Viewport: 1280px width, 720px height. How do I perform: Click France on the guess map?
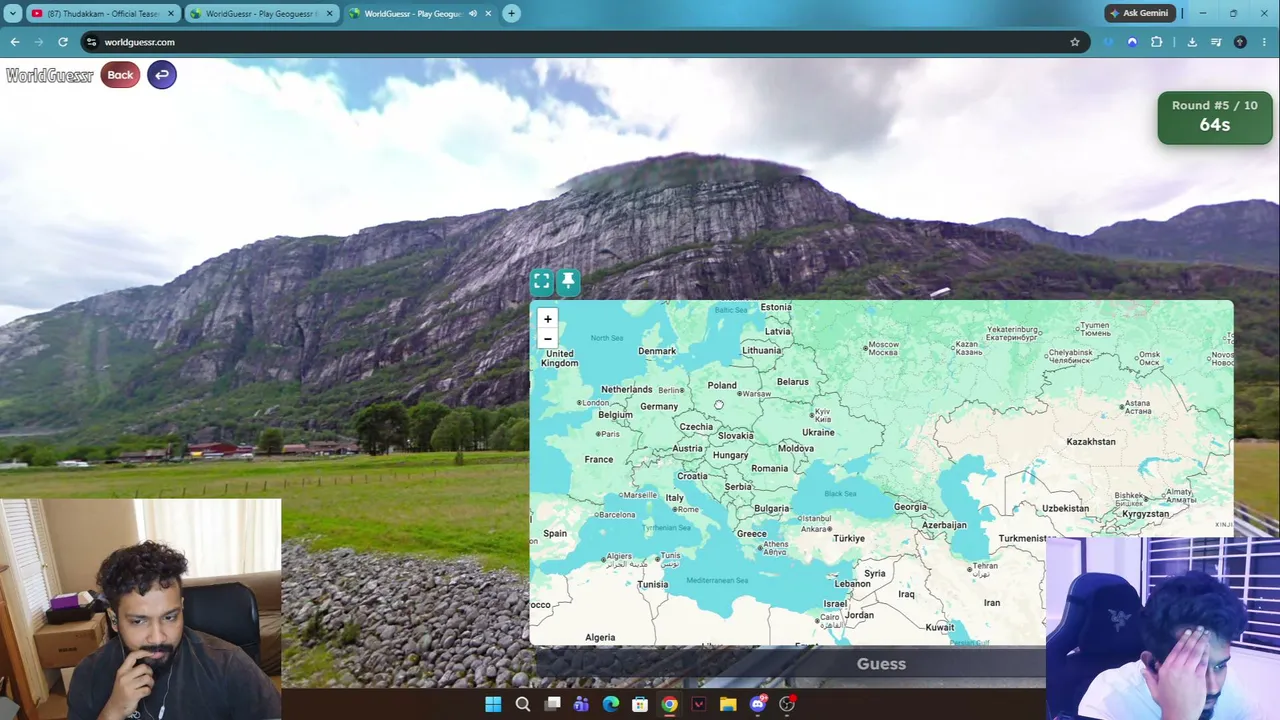pyautogui.click(x=599, y=459)
